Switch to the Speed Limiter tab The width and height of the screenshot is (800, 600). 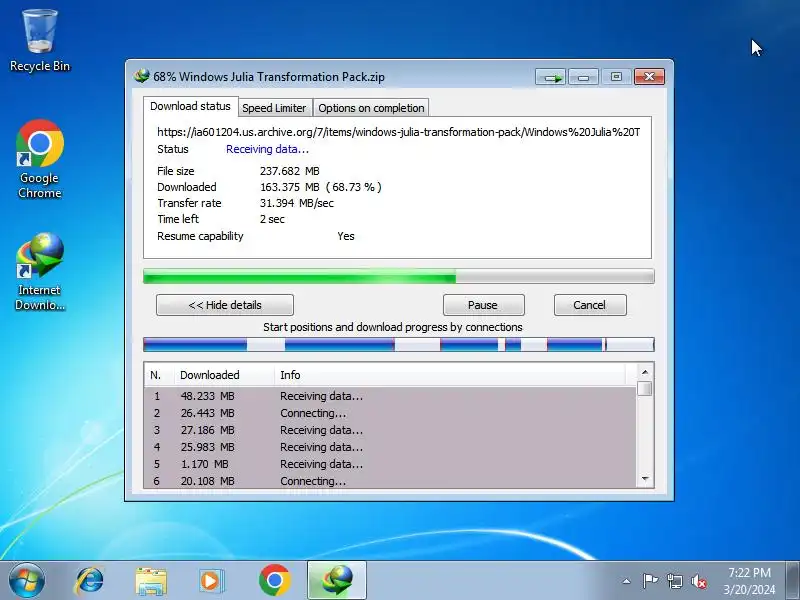[274, 108]
